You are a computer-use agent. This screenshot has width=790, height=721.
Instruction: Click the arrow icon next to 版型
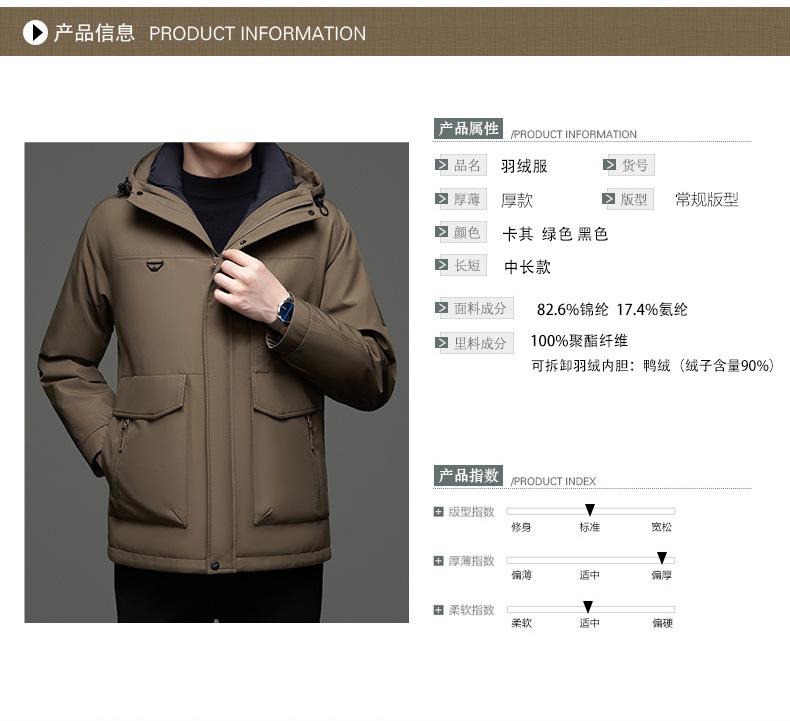609,199
